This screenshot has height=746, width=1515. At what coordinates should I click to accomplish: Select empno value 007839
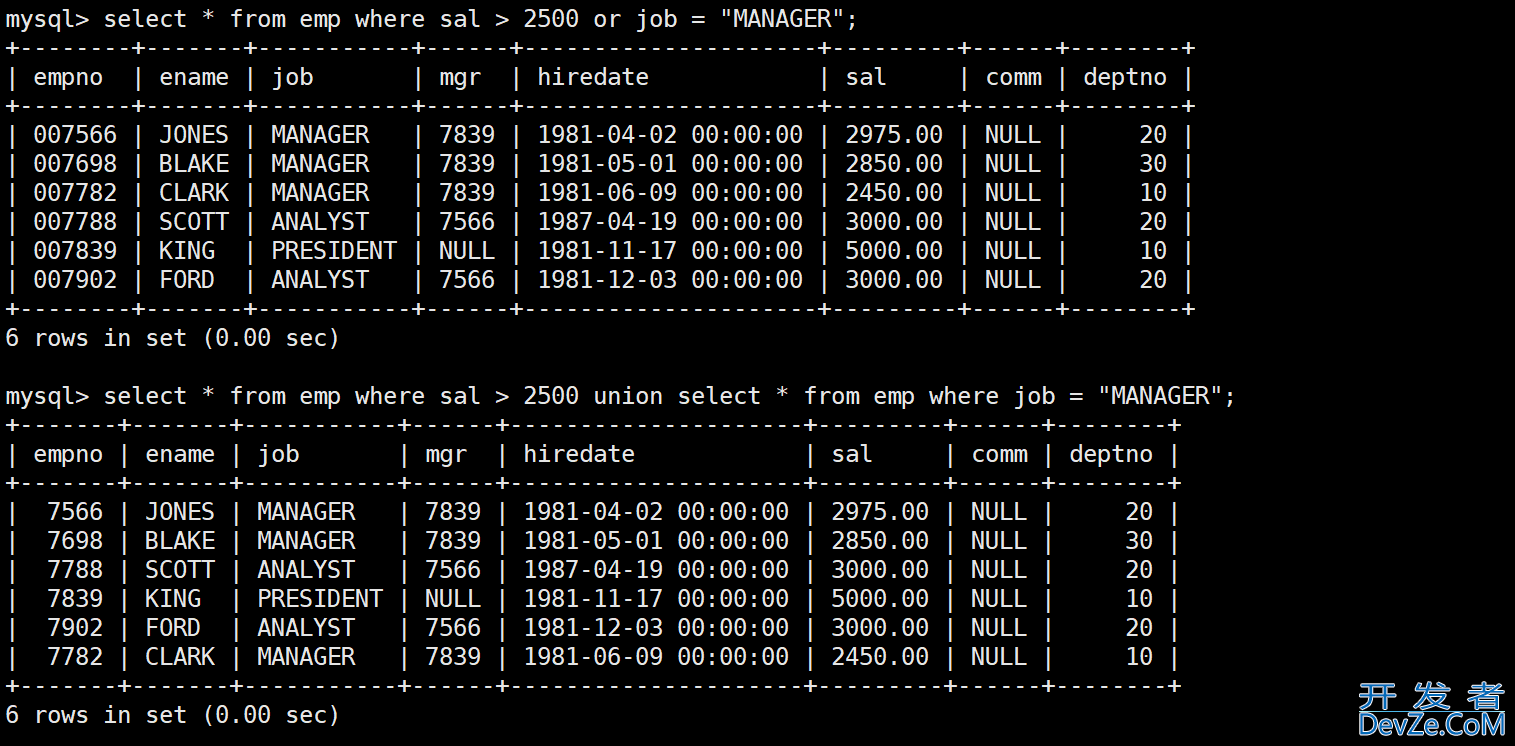pyautogui.click(x=75, y=251)
